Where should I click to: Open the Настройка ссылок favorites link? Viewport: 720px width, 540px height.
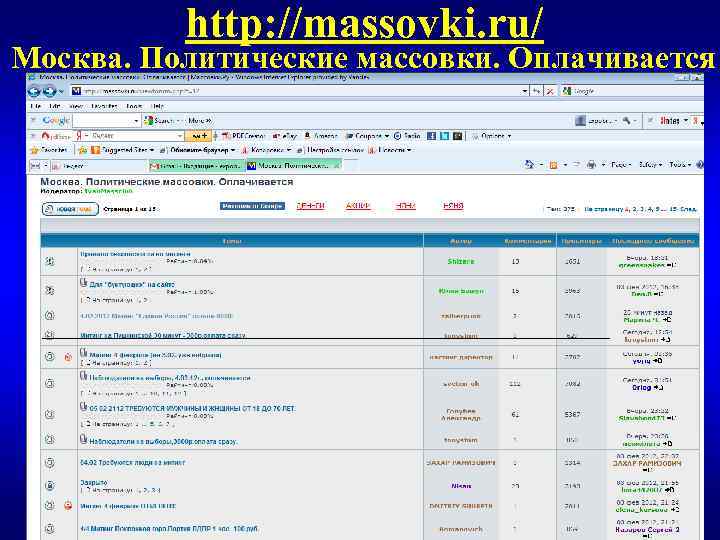pyautogui.click(x=330, y=150)
